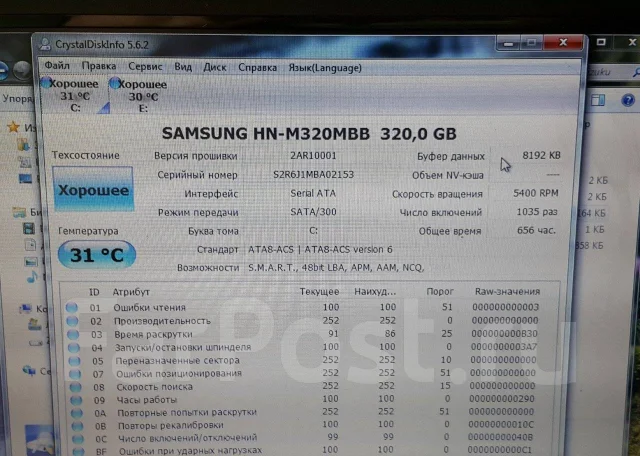Click the Explorer preview pane icon
The image size is (640, 456).
tap(598, 100)
